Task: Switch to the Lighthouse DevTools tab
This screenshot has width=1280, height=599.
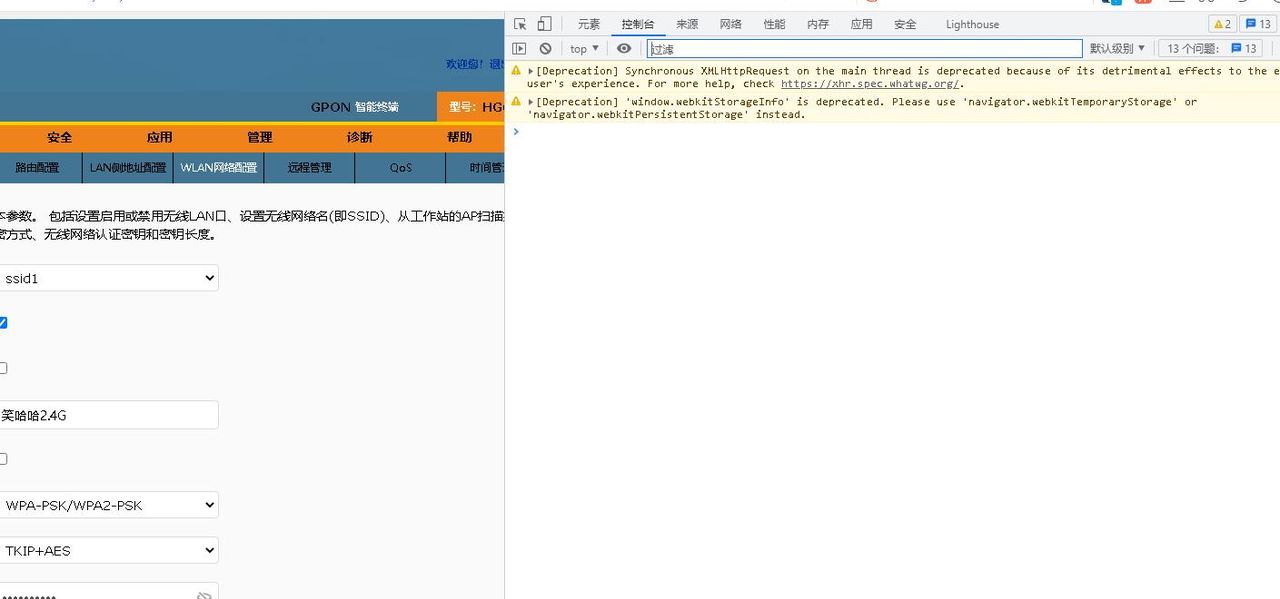Action: click(x=972, y=24)
